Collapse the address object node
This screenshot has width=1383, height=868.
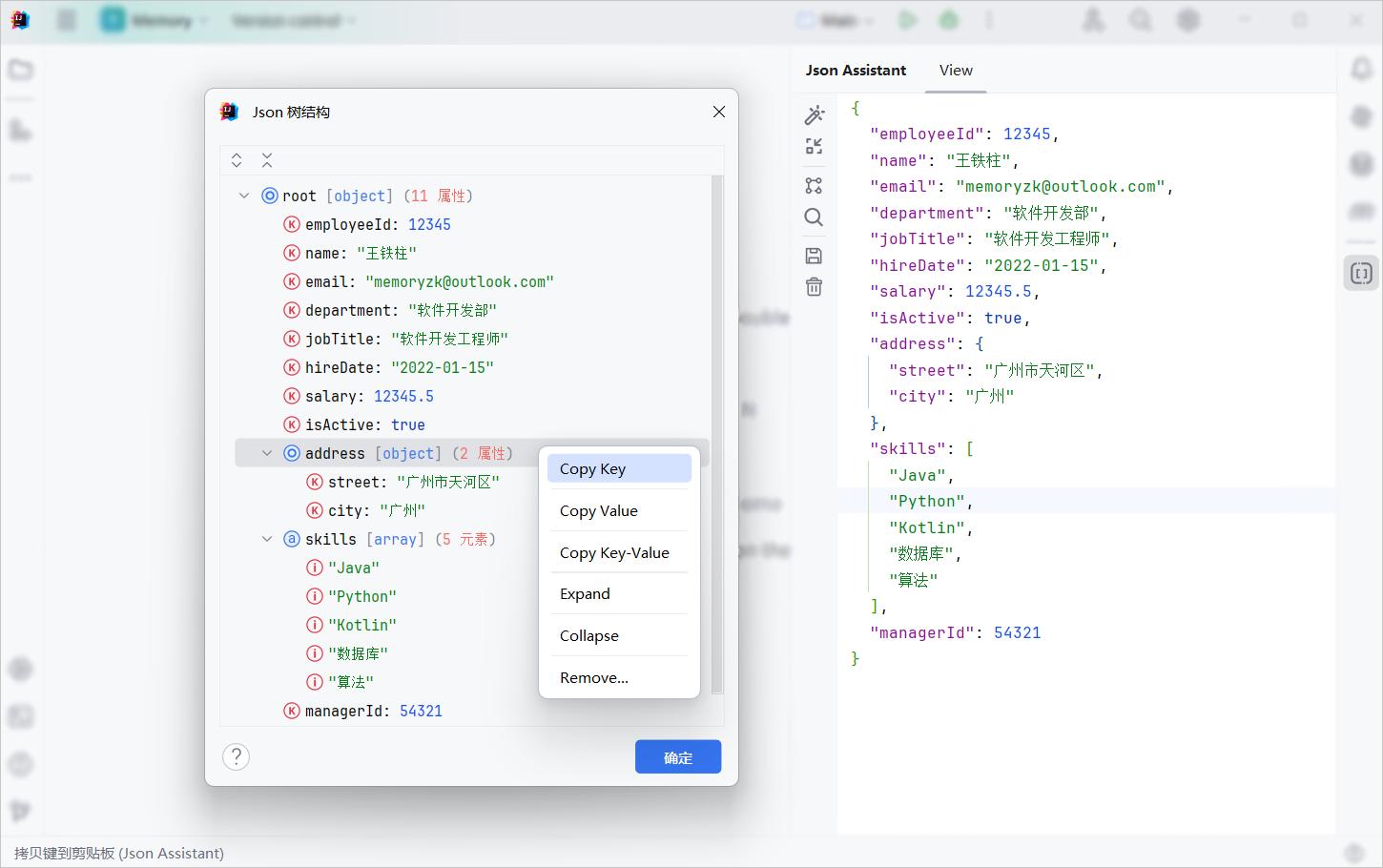[x=266, y=452]
